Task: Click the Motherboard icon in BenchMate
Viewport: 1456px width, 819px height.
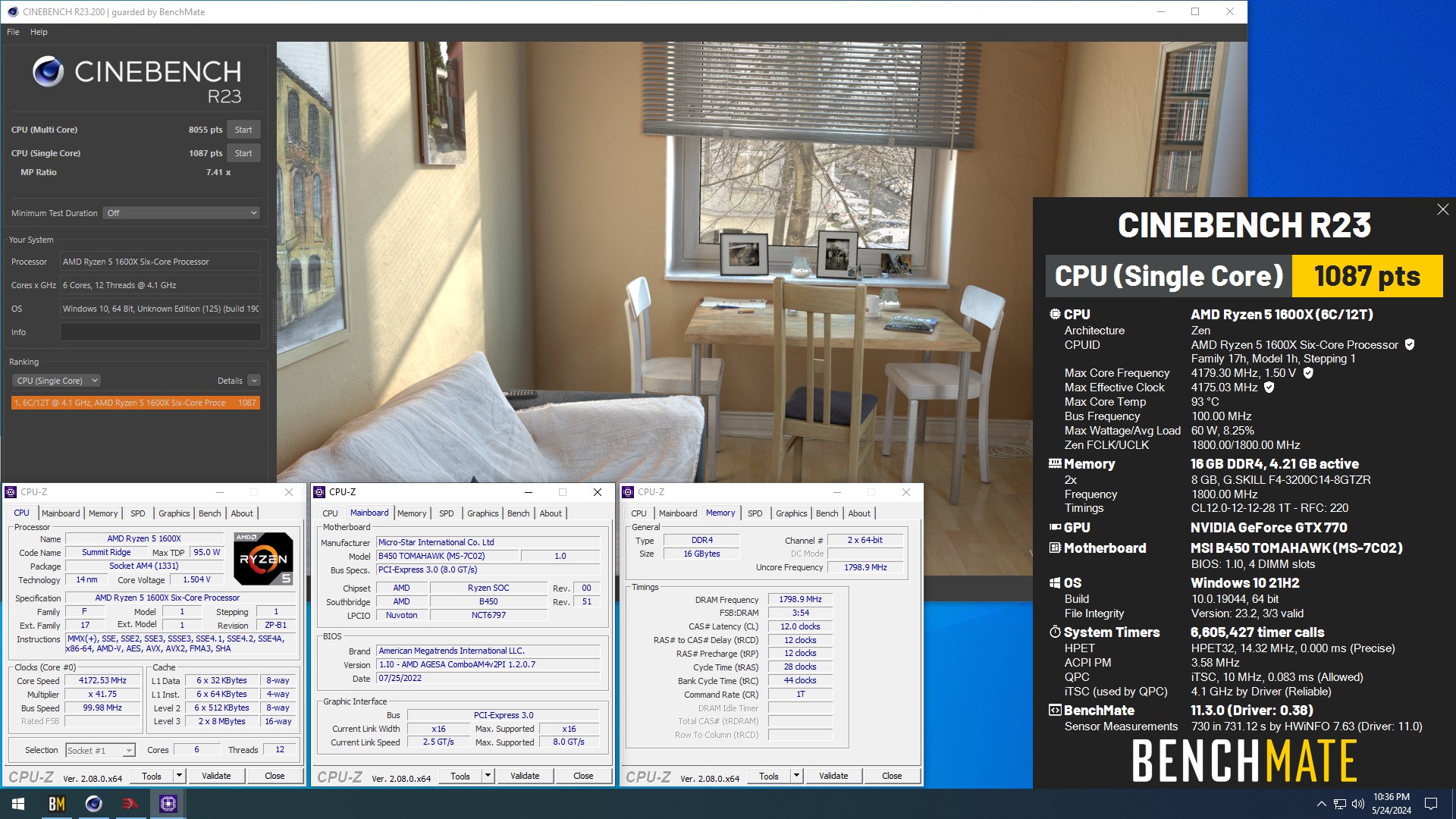Action: (1054, 548)
